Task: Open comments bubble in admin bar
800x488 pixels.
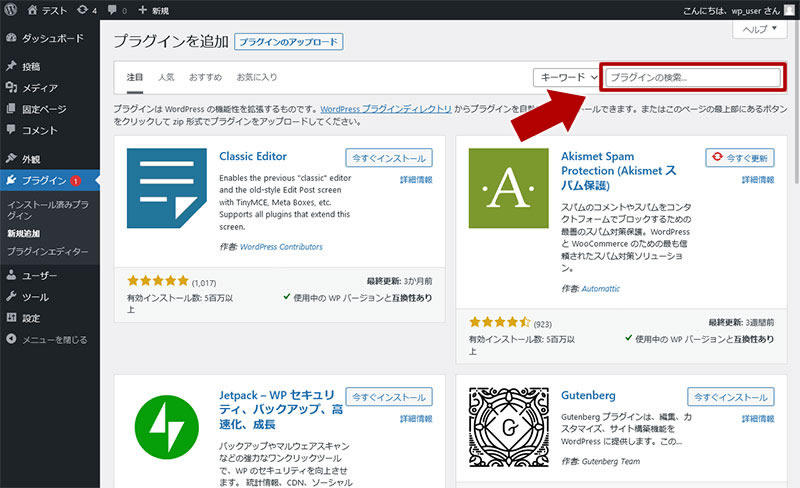Action: pos(117,10)
